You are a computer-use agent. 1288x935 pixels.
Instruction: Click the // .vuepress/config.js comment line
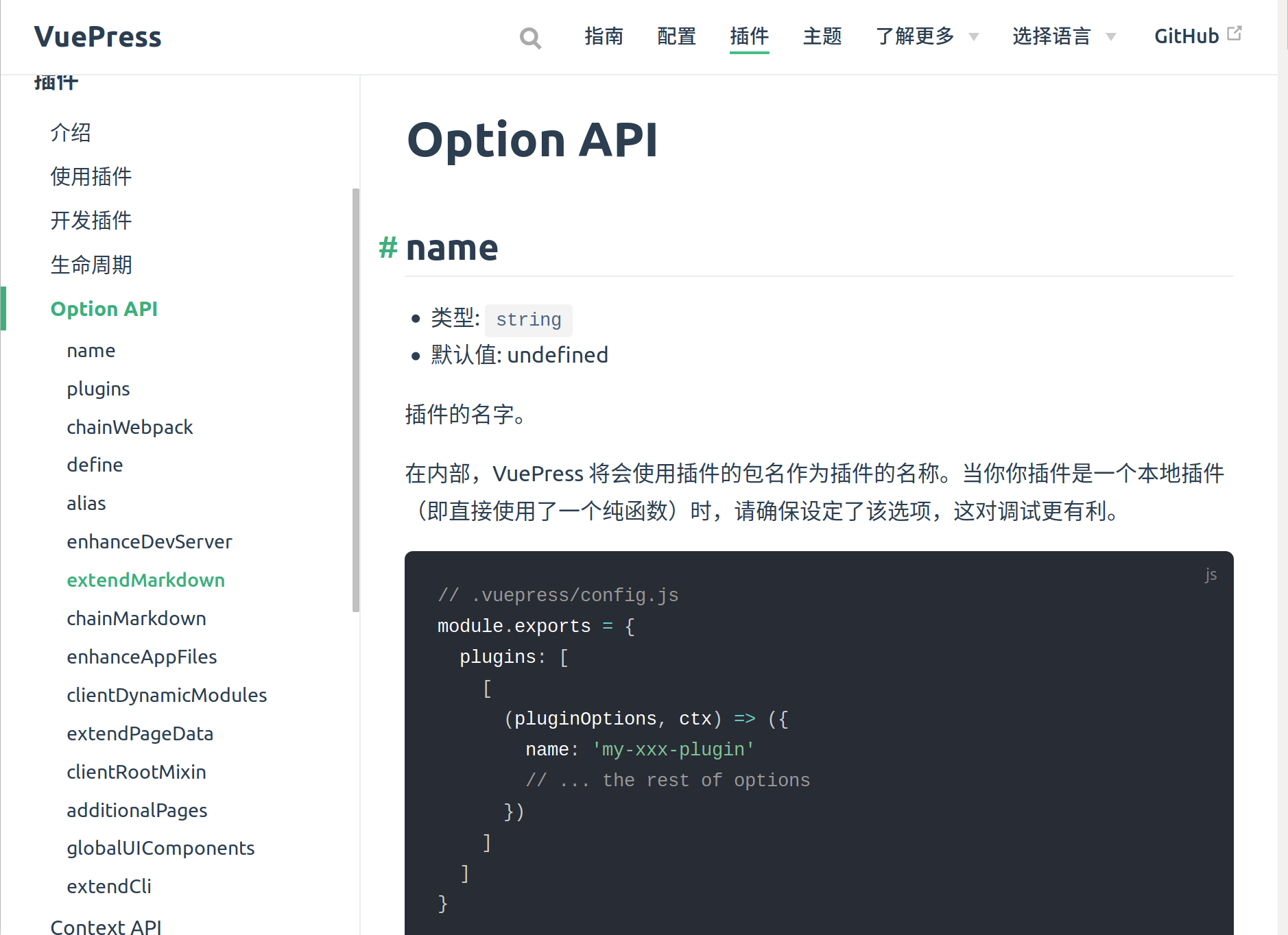click(558, 595)
